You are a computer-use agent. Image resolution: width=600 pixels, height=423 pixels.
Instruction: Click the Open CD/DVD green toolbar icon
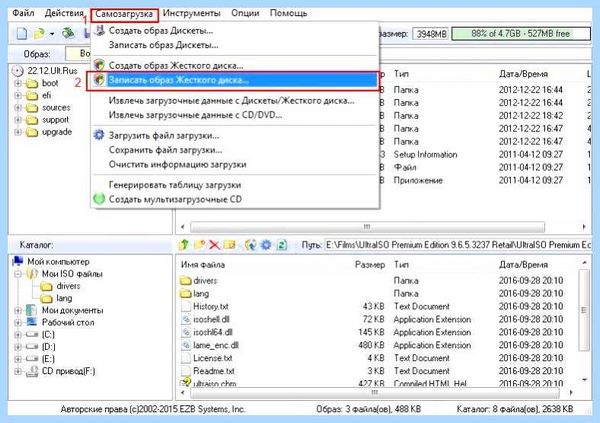click(x=68, y=33)
